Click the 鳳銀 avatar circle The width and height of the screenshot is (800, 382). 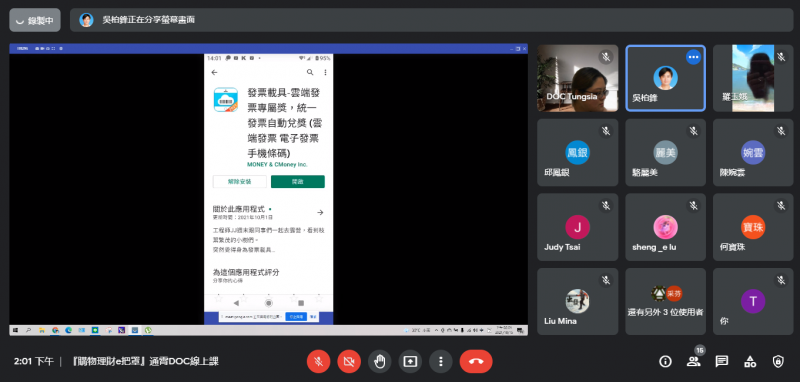click(x=578, y=152)
